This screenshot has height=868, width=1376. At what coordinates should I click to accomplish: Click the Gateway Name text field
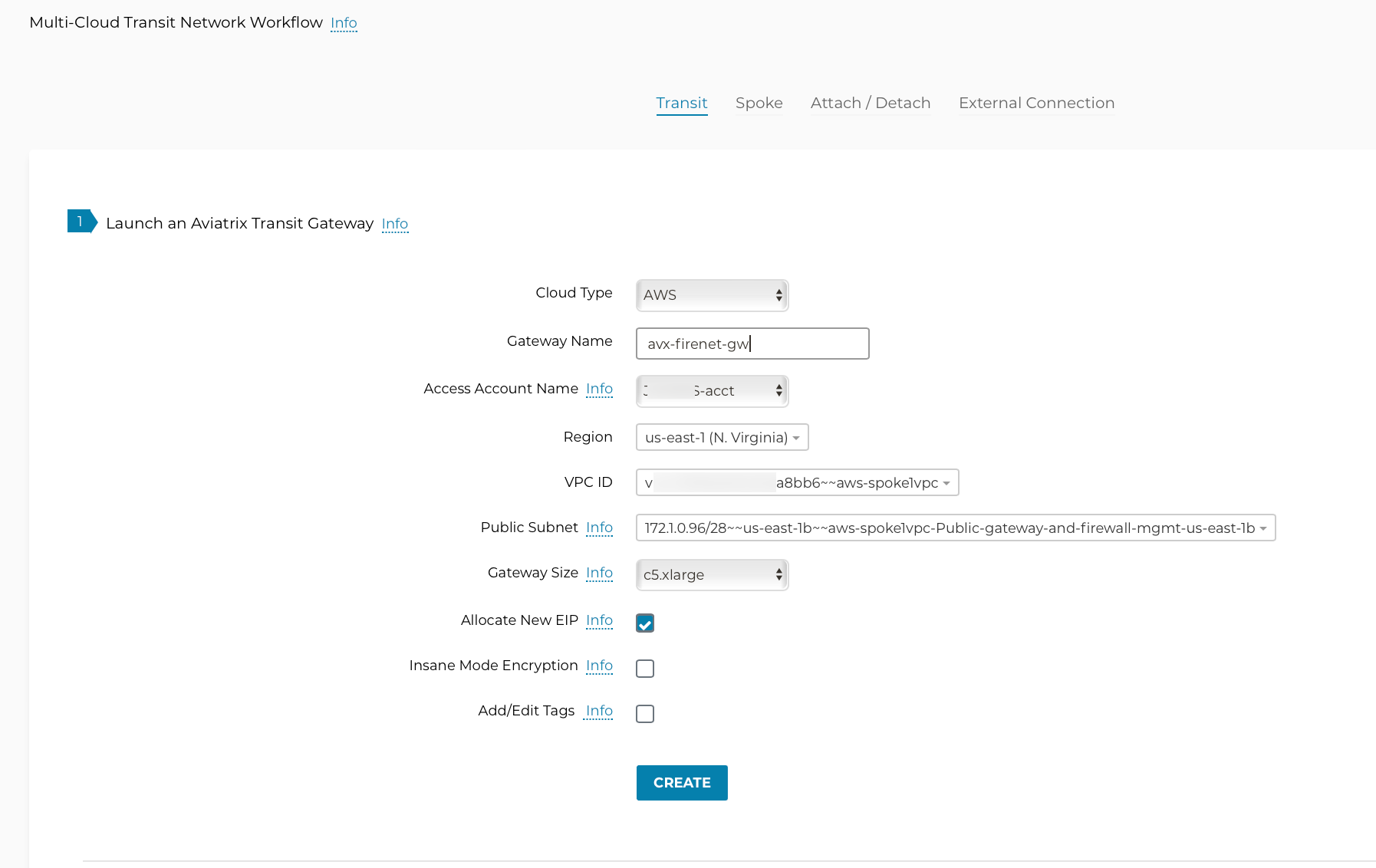(x=752, y=344)
